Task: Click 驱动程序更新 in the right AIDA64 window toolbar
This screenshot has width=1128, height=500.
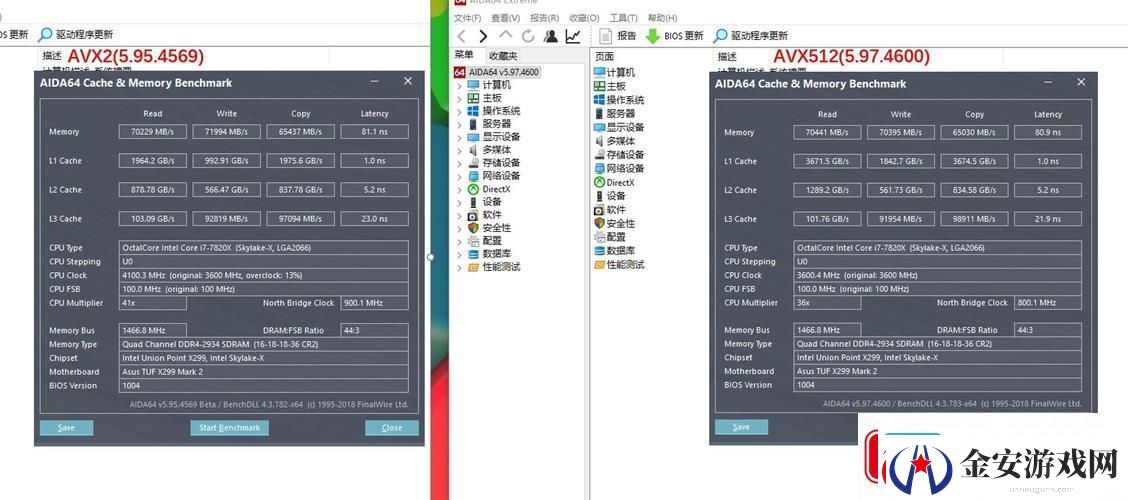Action: click(x=750, y=36)
